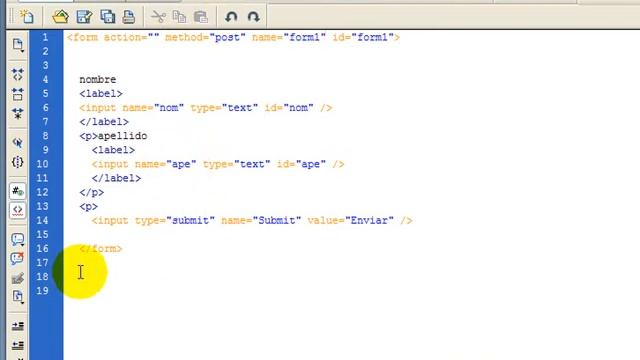Click '<p>apellido' on line 8
The image size is (640, 360).
(x=113, y=136)
